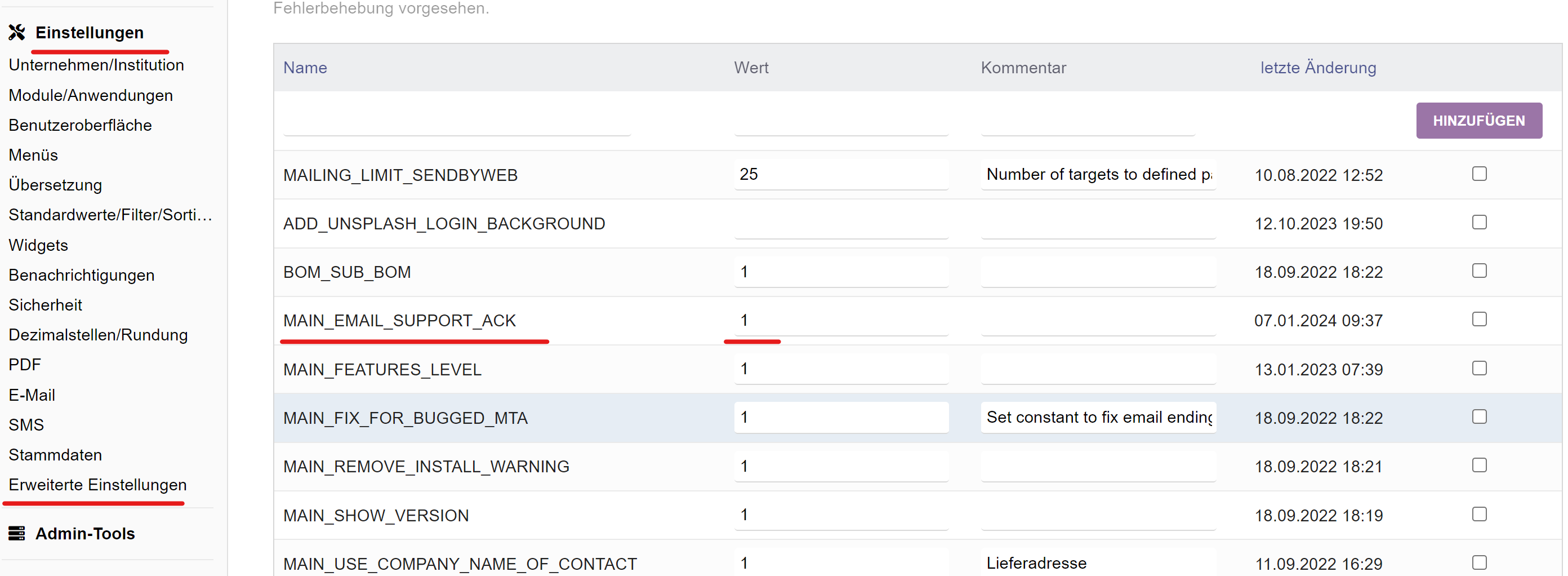
Task: Open Benutzeroberfläche settings
Action: [x=81, y=126]
